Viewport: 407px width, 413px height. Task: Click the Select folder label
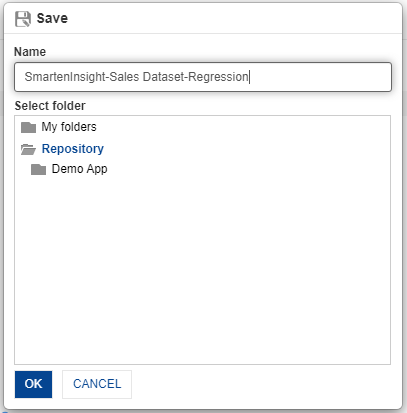(50, 106)
